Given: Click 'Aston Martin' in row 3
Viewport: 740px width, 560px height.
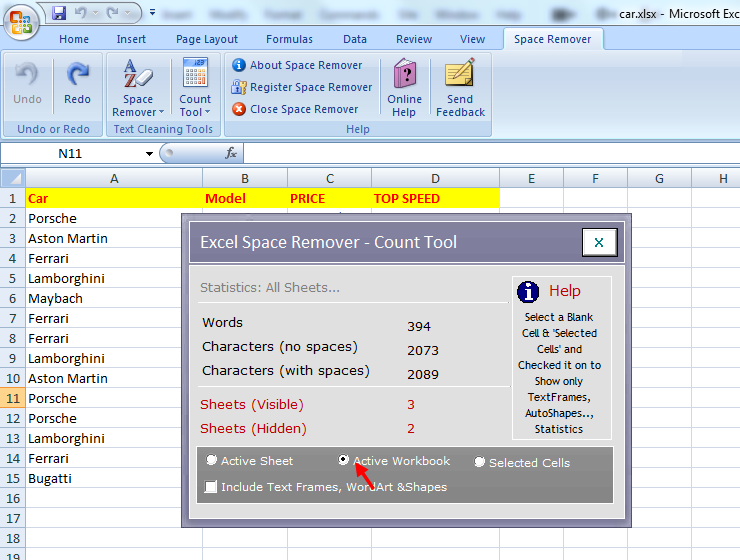Looking at the screenshot, I should pos(104,239).
